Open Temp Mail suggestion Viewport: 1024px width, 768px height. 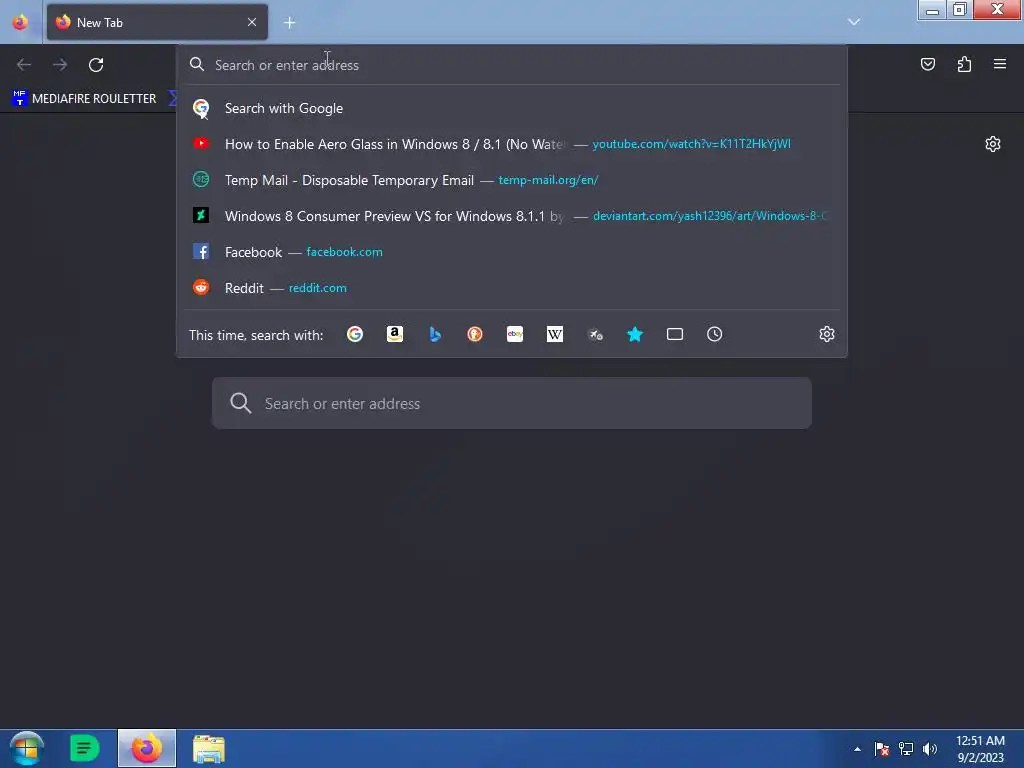click(x=512, y=180)
